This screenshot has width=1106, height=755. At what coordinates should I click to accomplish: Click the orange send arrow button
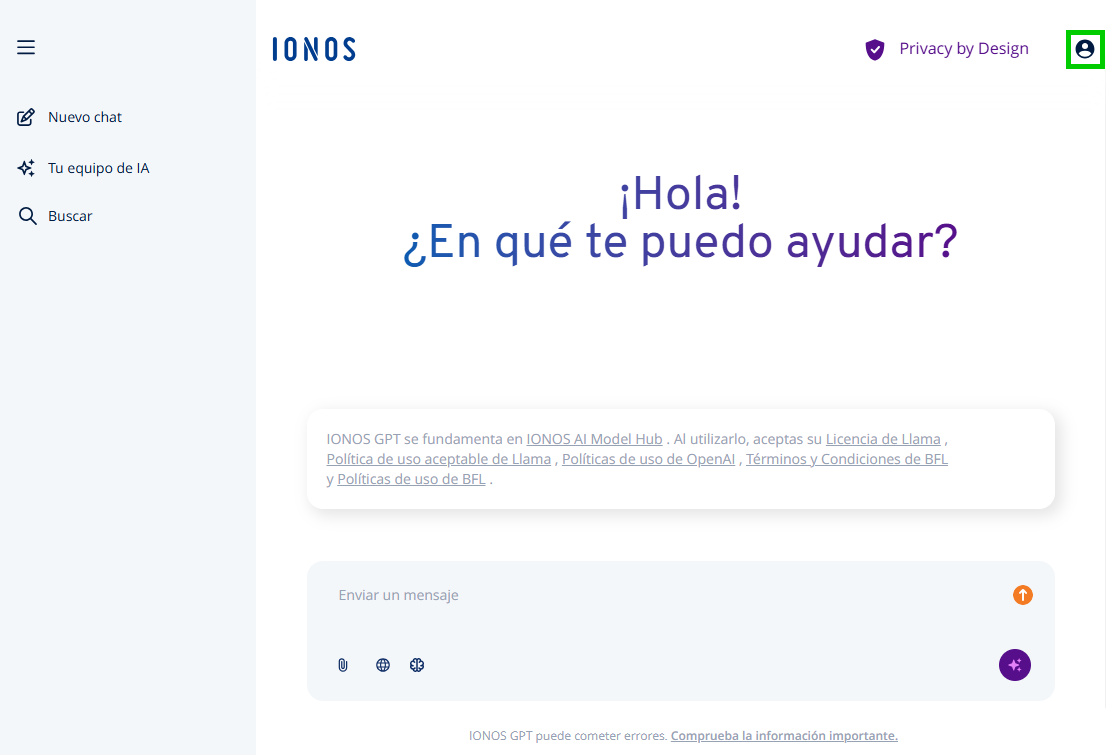[x=1023, y=595]
